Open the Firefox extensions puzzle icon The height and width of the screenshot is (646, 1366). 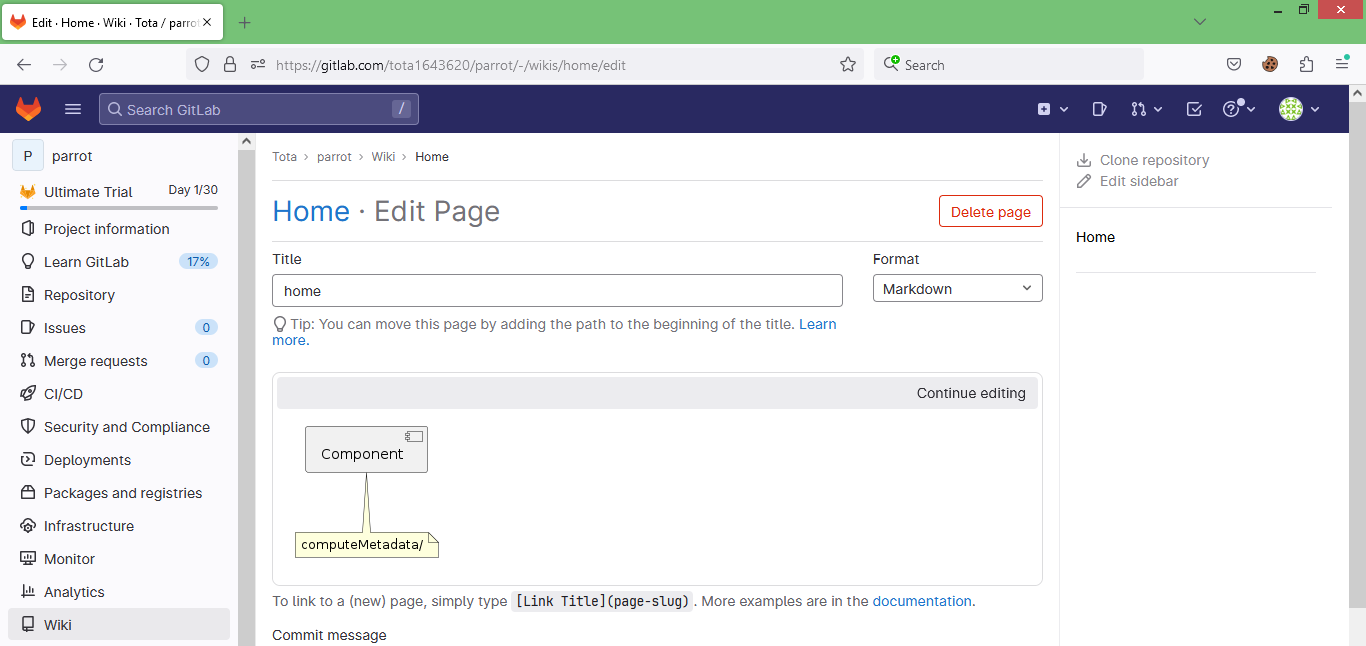click(1306, 65)
